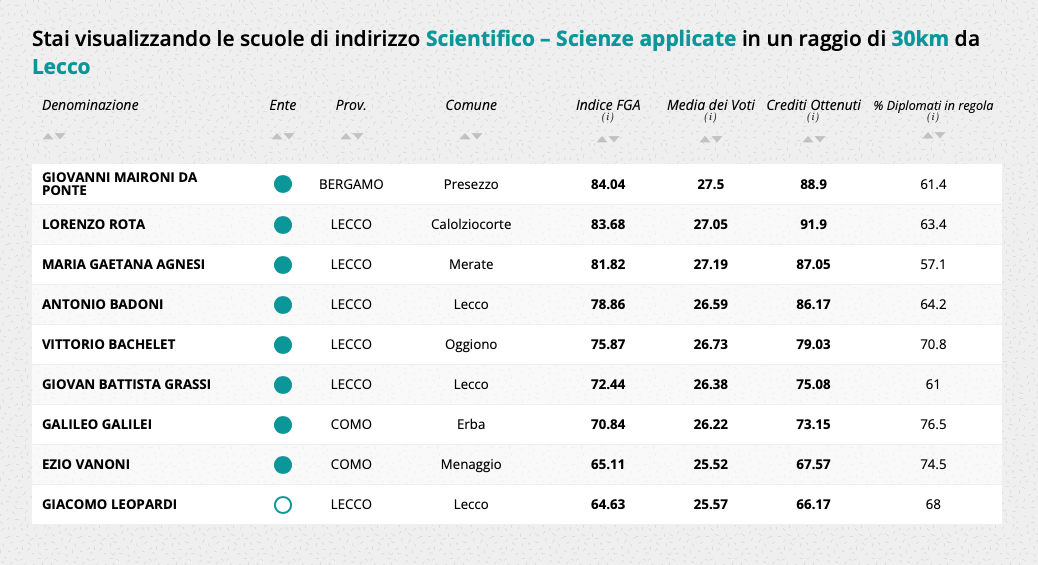Viewport: 1038px width, 565px height.
Task: Select the Antonio Badoni school name
Action: click(x=102, y=304)
